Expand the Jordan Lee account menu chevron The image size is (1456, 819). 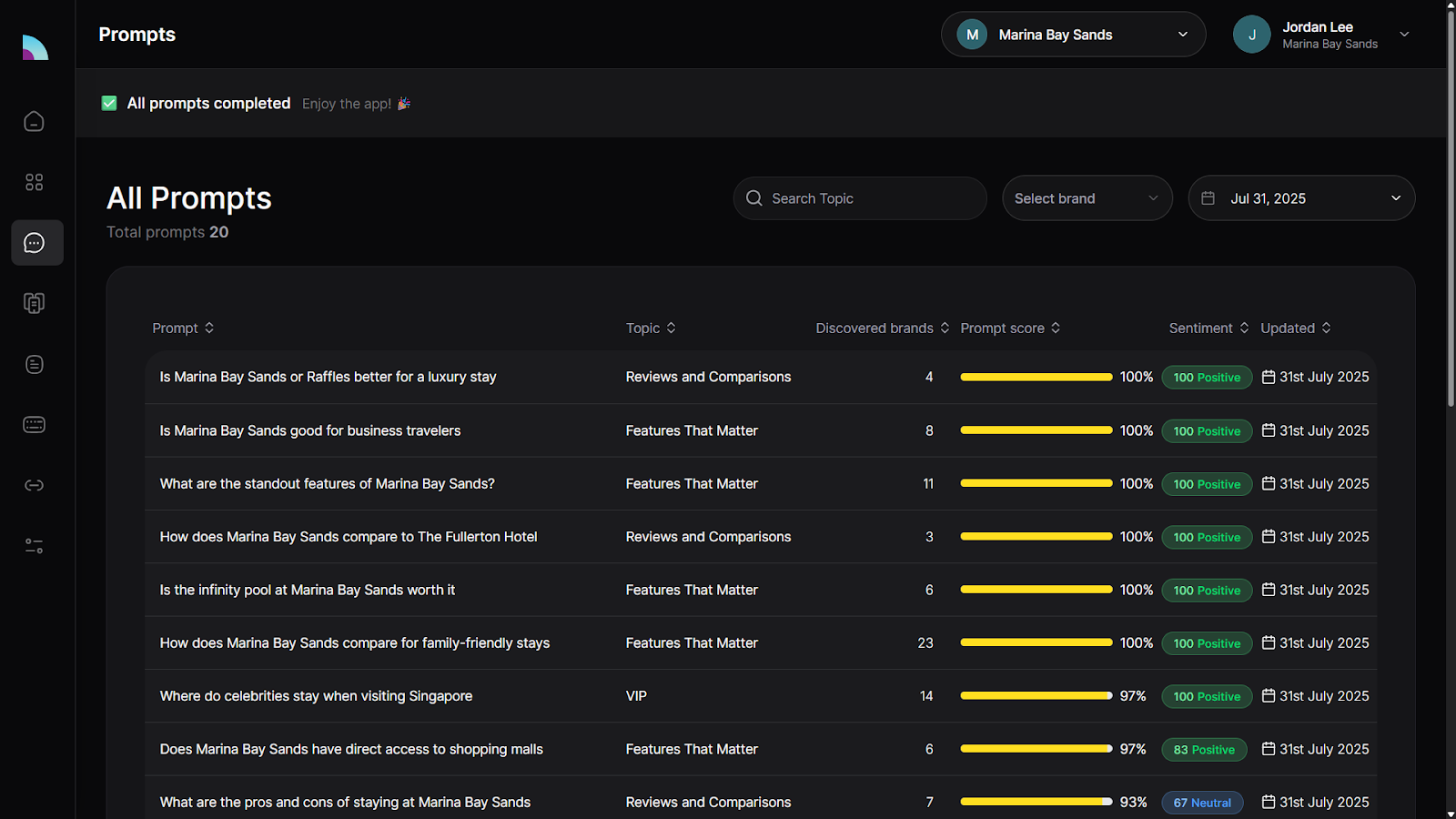[1404, 35]
